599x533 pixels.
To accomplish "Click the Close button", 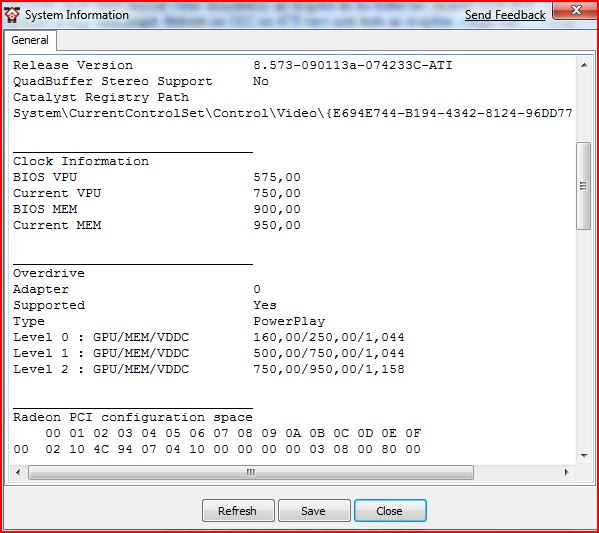I will click(390, 510).
